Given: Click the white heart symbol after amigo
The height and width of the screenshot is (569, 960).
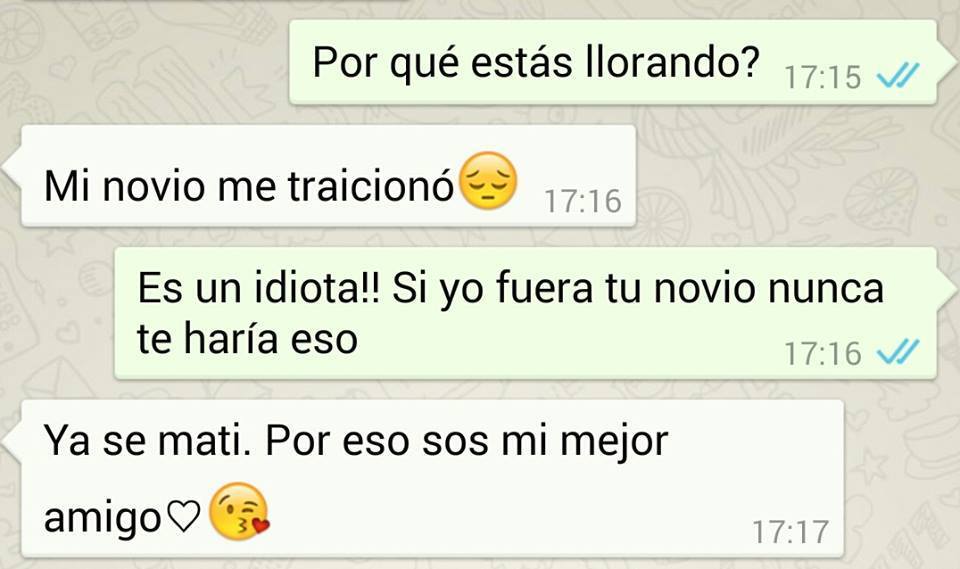Looking at the screenshot, I should (184, 516).
